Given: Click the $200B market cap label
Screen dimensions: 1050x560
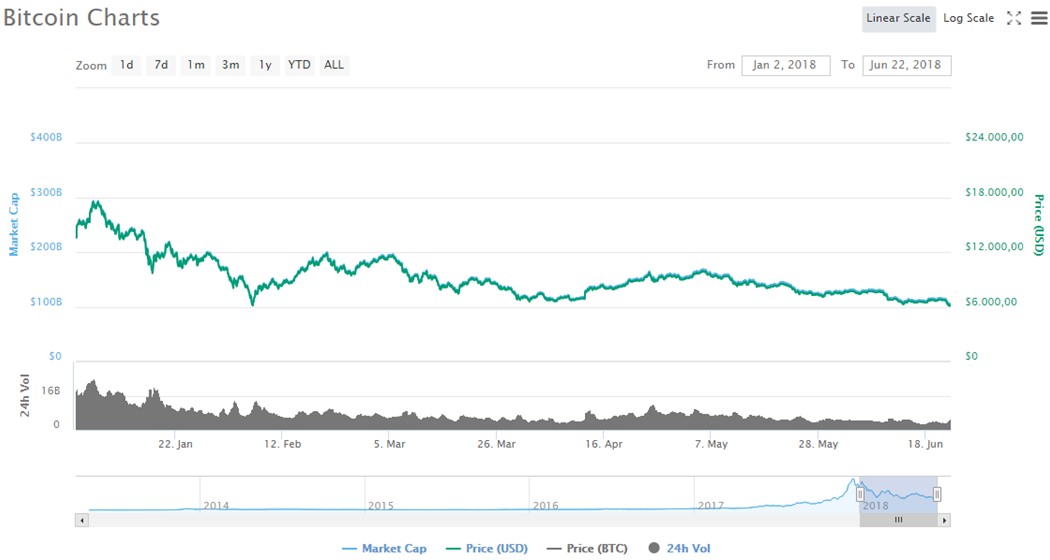Looking at the screenshot, I should point(46,247).
